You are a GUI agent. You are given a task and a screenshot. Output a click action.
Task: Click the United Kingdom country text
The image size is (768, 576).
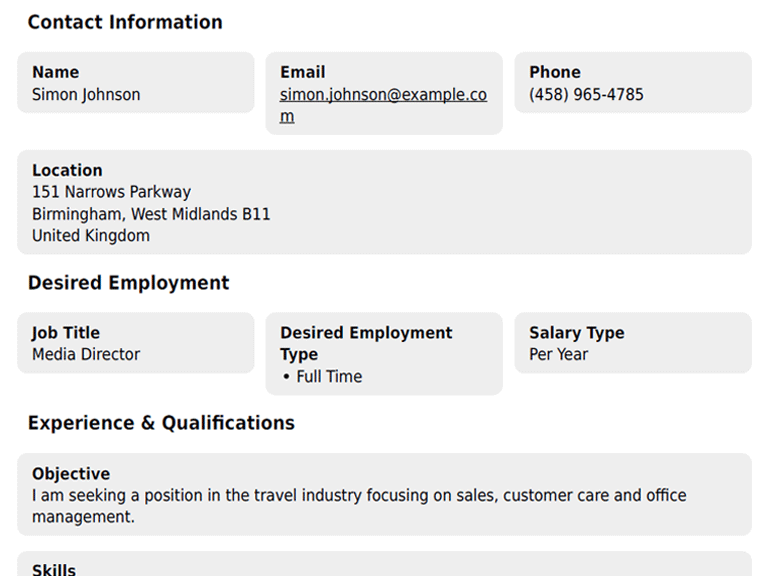click(91, 236)
